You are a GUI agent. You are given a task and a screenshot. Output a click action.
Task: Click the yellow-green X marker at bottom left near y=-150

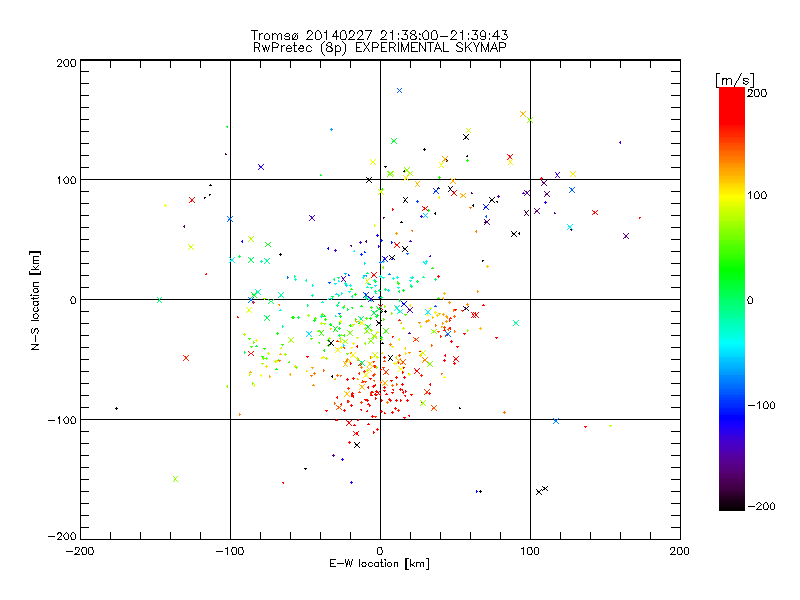pos(176,479)
